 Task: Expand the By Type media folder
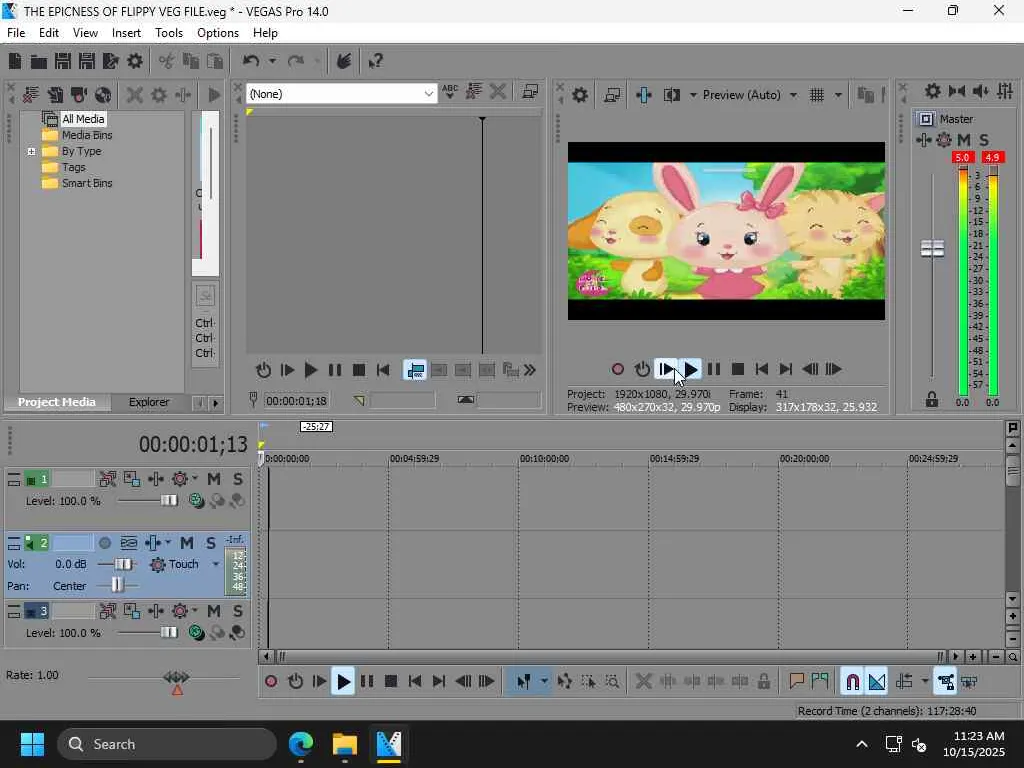click(32, 152)
